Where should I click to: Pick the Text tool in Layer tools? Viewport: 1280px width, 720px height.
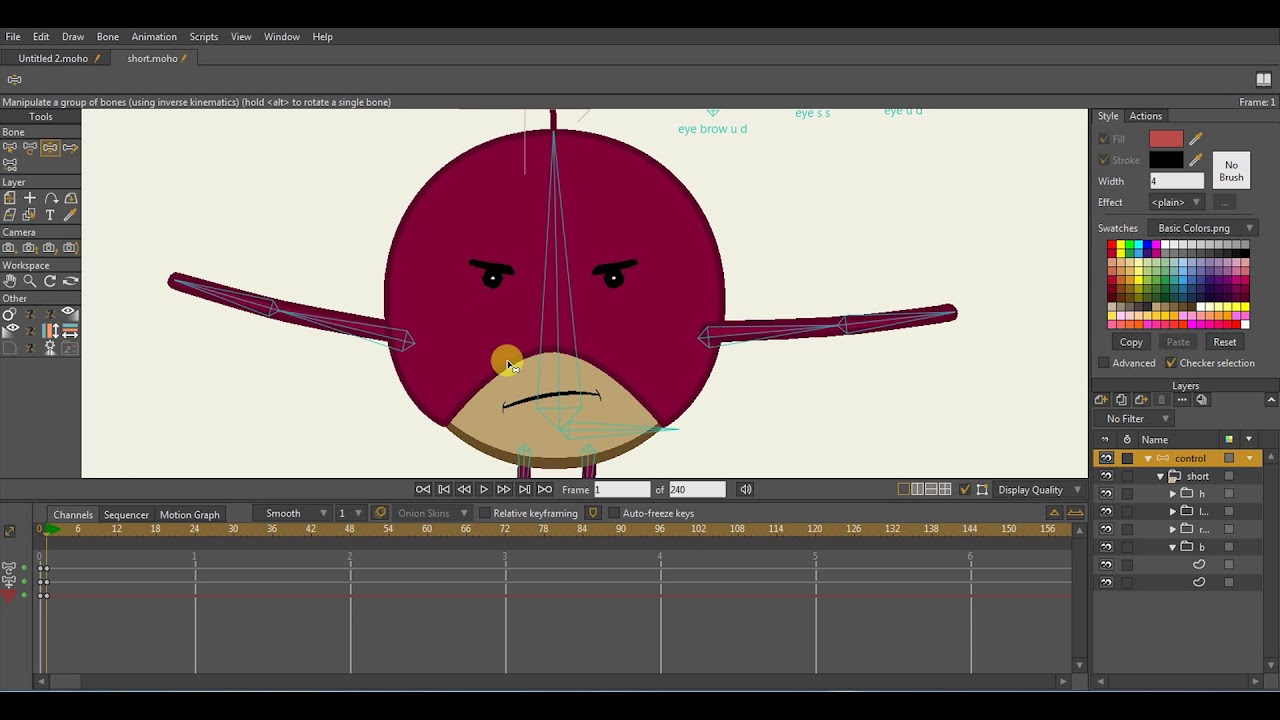(50, 215)
